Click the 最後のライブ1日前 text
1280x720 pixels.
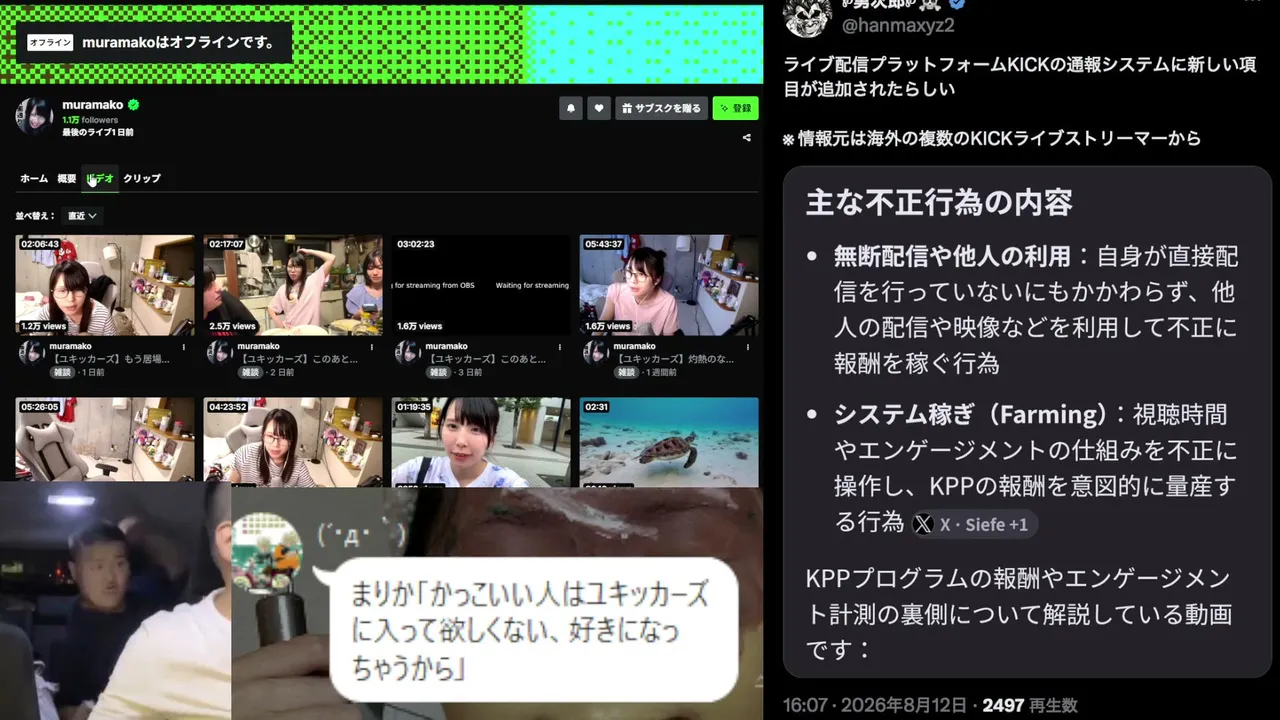click(x=98, y=132)
